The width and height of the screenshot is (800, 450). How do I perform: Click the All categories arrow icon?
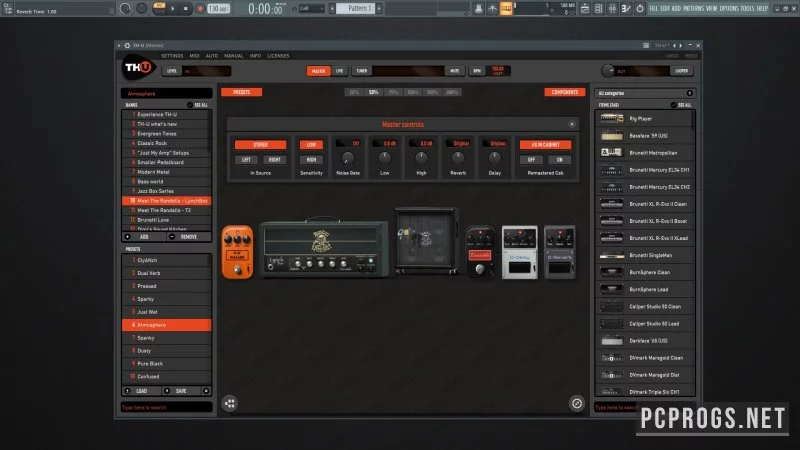pyautogui.click(x=689, y=93)
